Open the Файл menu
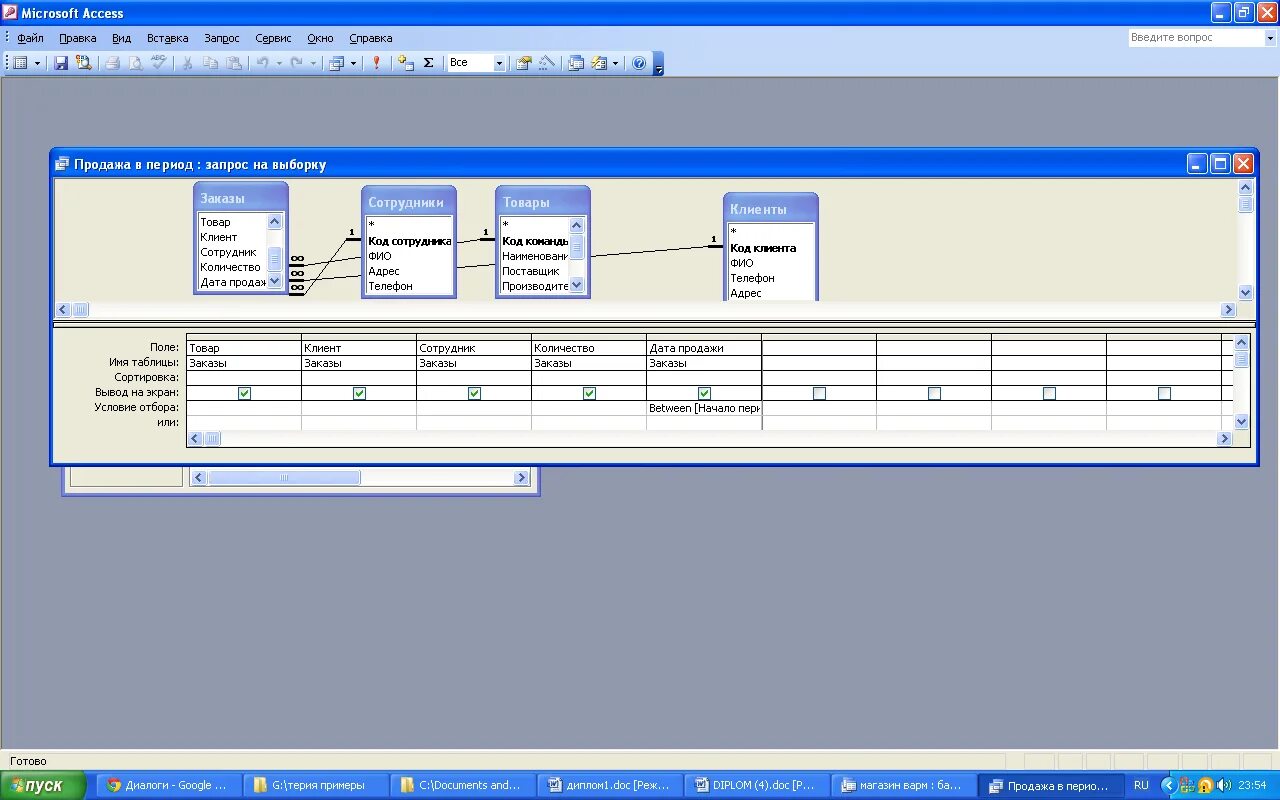1280x800 pixels. pyautogui.click(x=30, y=38)
